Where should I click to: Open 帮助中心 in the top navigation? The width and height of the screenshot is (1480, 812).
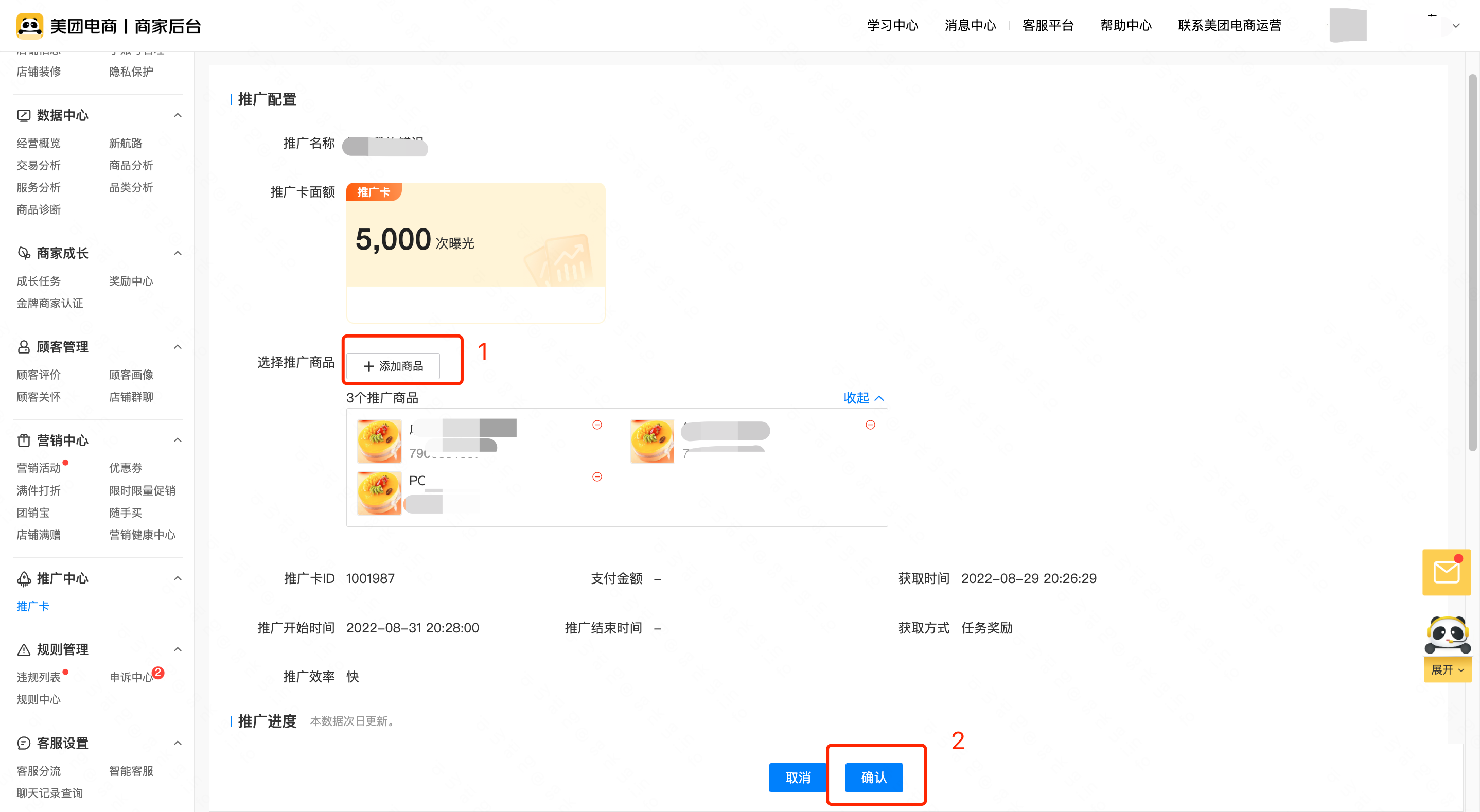pos(1125,26)
